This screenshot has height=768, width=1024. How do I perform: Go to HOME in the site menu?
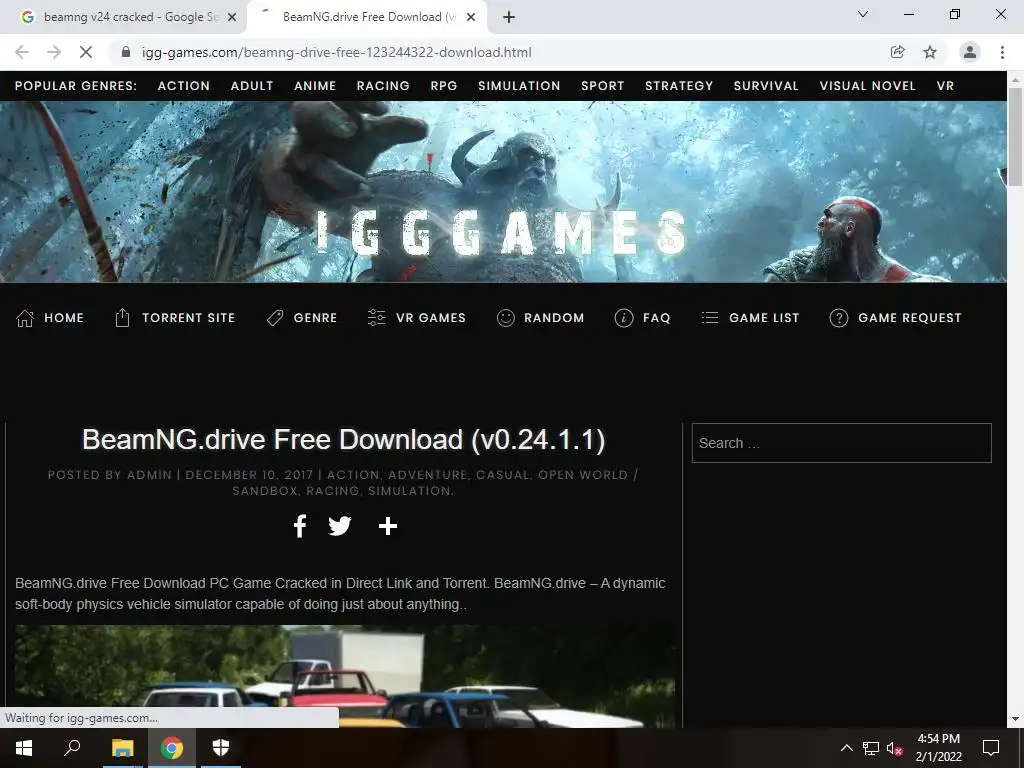[x=64, y=318]
